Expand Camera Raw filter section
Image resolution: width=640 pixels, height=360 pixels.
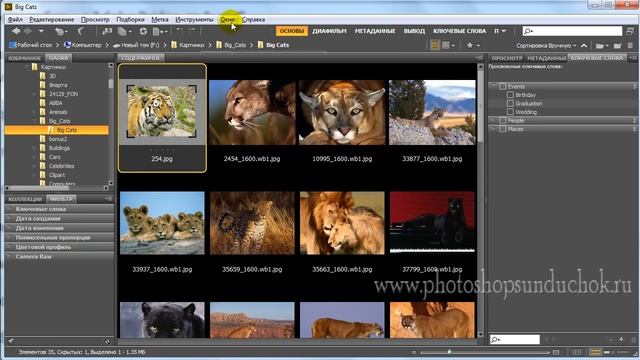[60, 256]
